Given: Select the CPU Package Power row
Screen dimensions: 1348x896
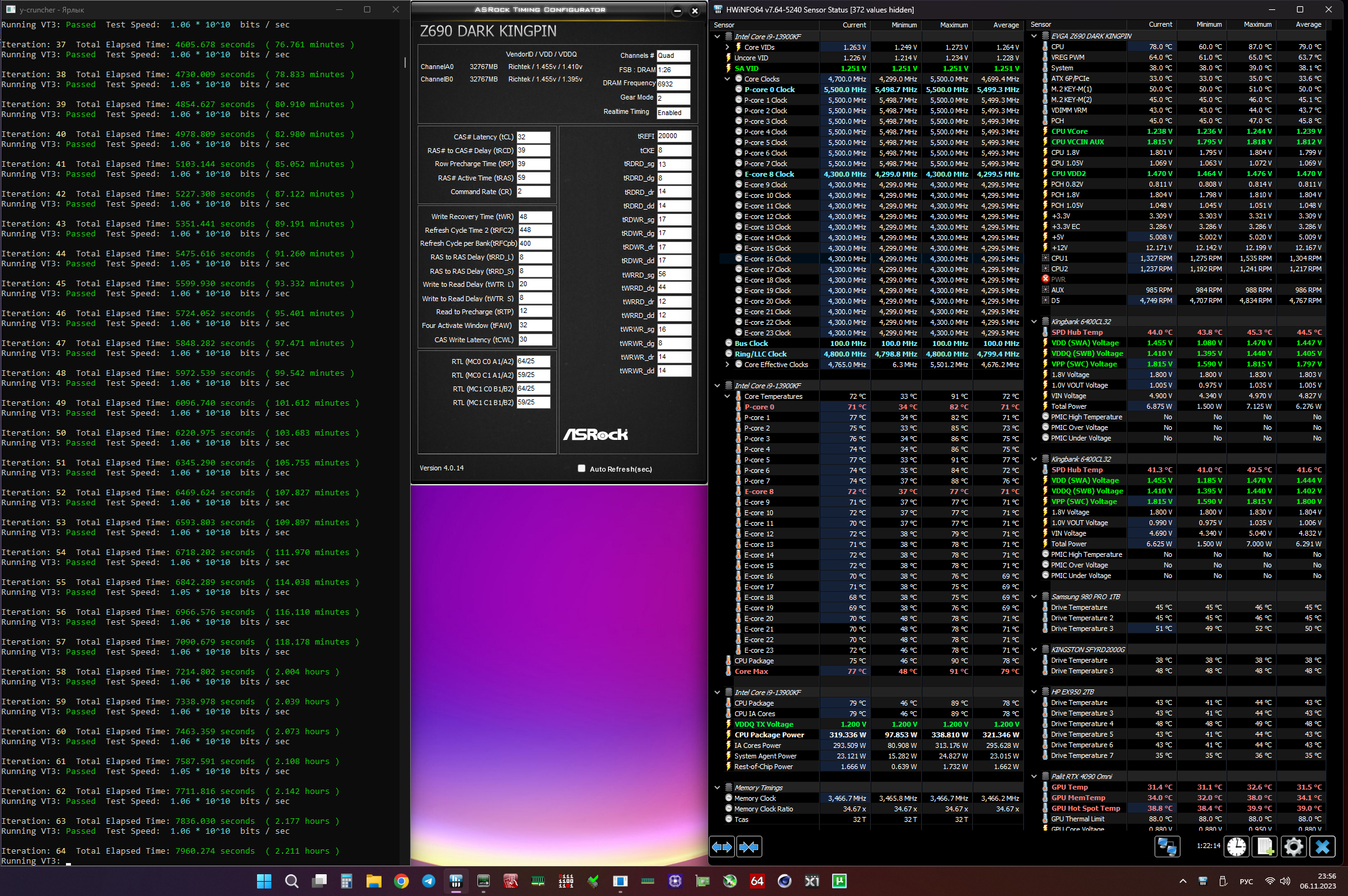Looking at the screenshot, I should pyautogui.click(x=769, y=735).
